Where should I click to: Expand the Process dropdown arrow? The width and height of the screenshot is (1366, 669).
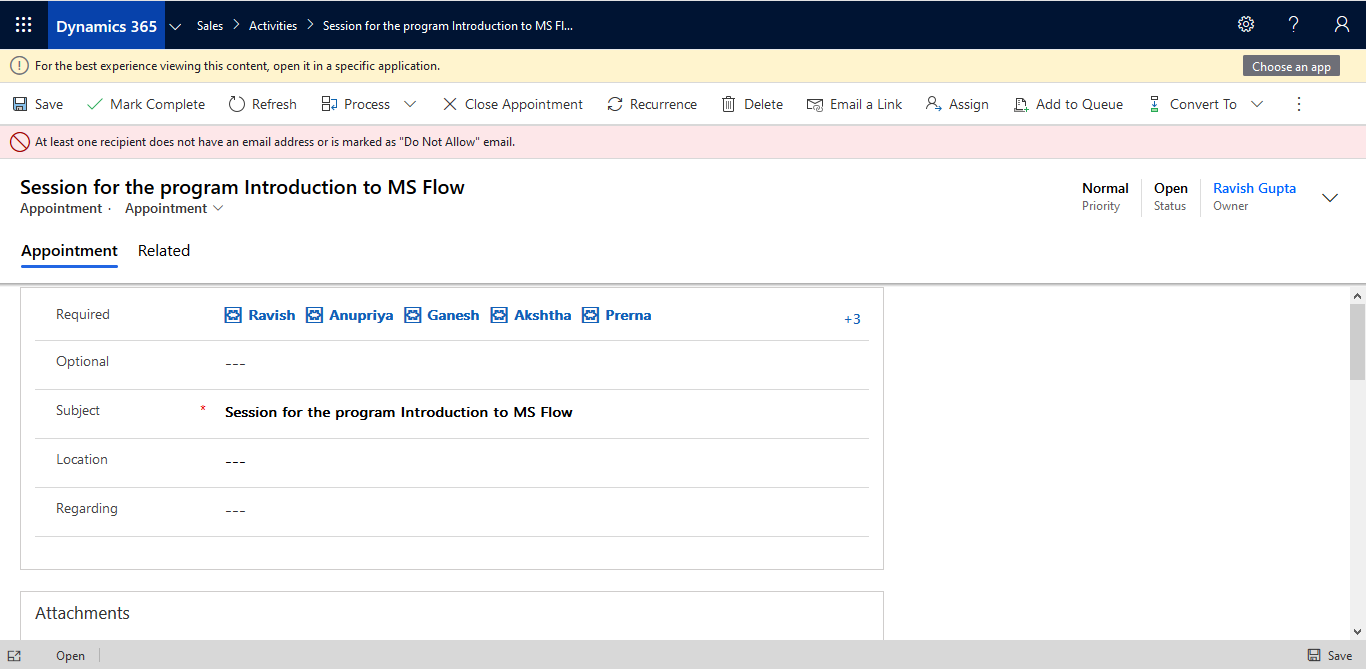[410, 104]
